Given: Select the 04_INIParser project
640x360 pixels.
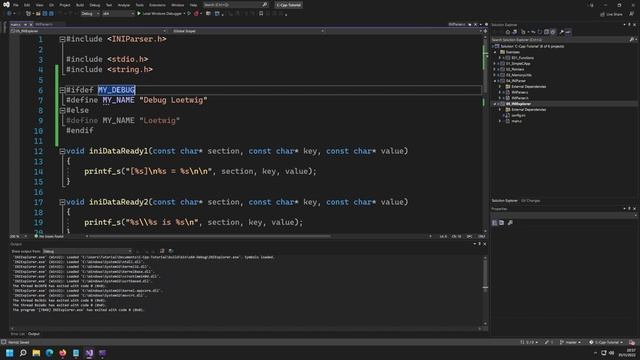Looking at the screenshot, I should [x=516, y=81].
